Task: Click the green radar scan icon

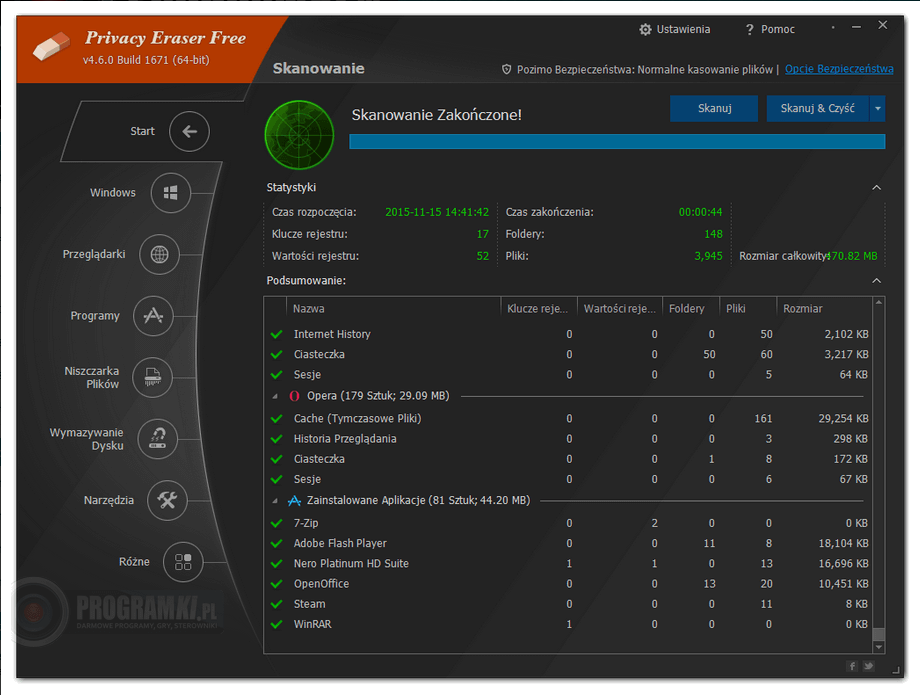Action: click(299, 135)
